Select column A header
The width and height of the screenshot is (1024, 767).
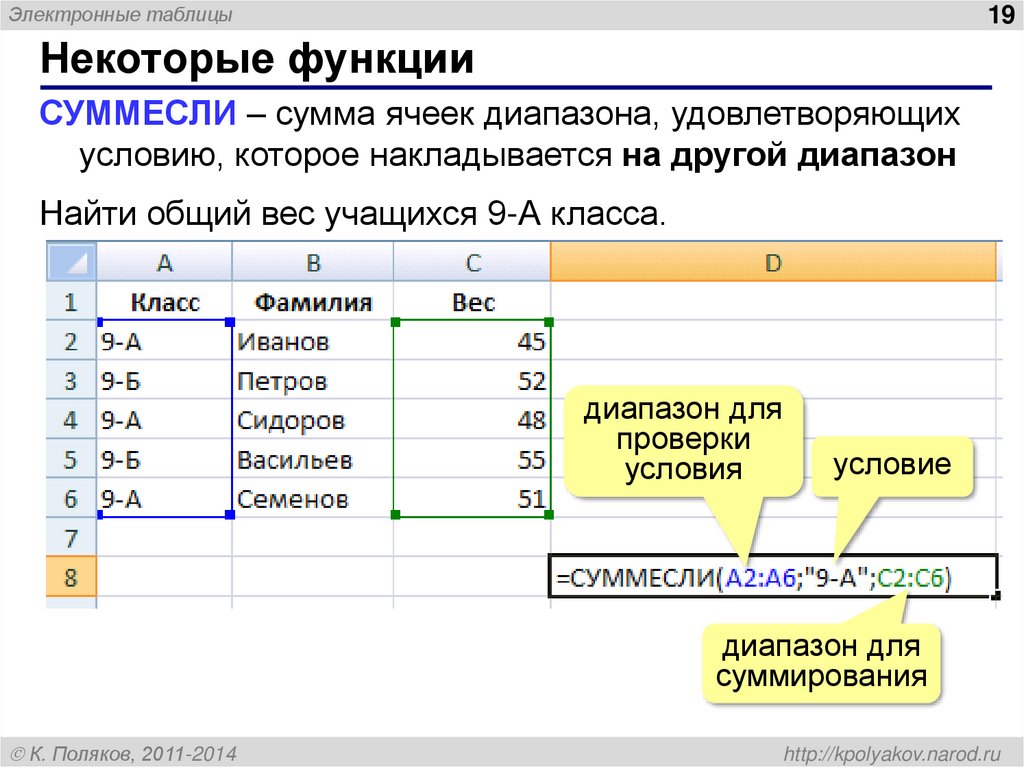164,262
